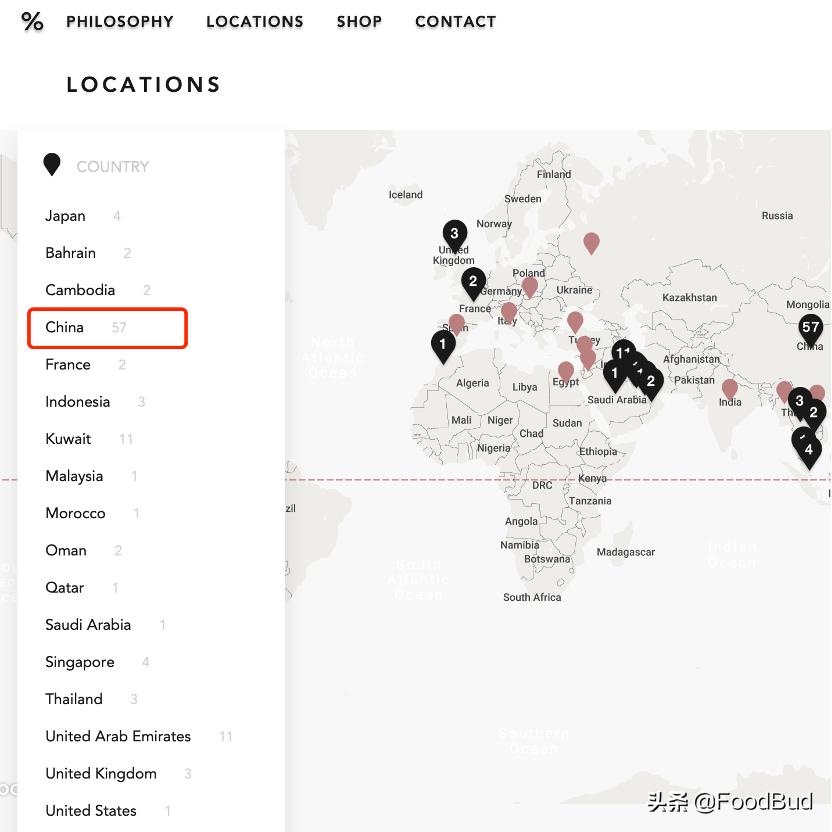Choose Japan from the country list
This screenshot has width=832, height=832.
65,216
